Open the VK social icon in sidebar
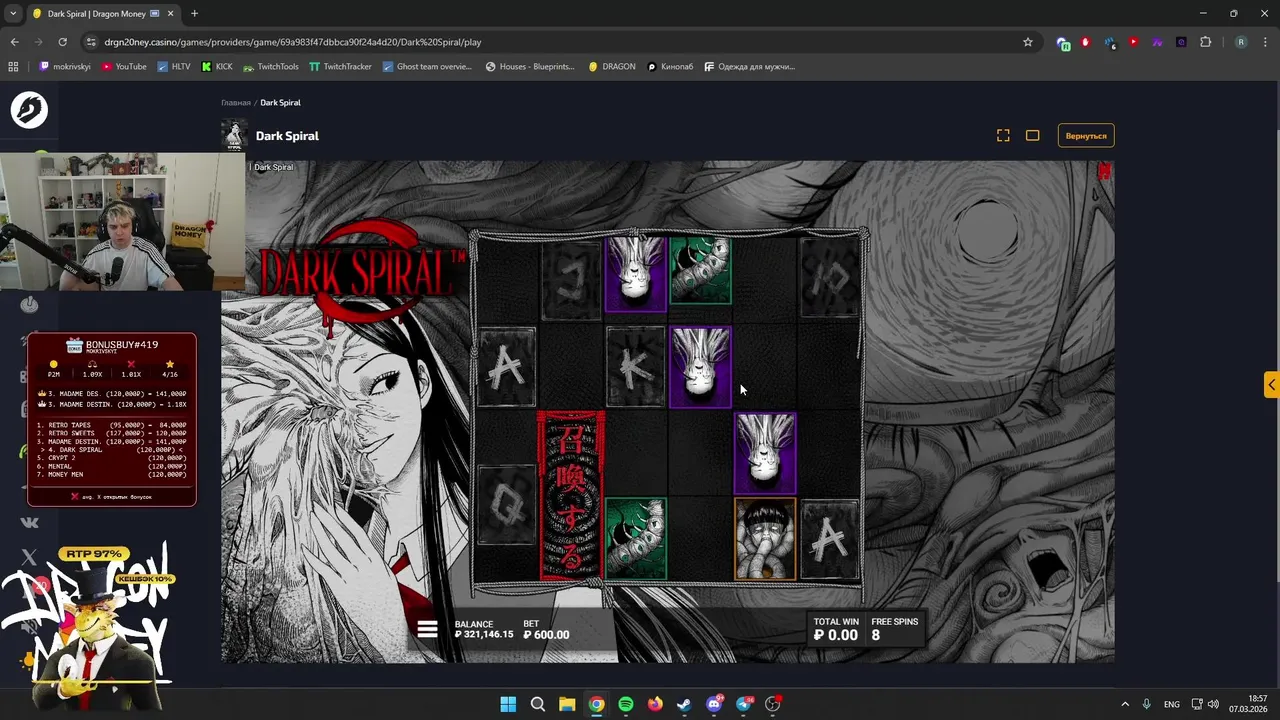The height and width of the screenshot is (720, 1280). click(29, 522)
